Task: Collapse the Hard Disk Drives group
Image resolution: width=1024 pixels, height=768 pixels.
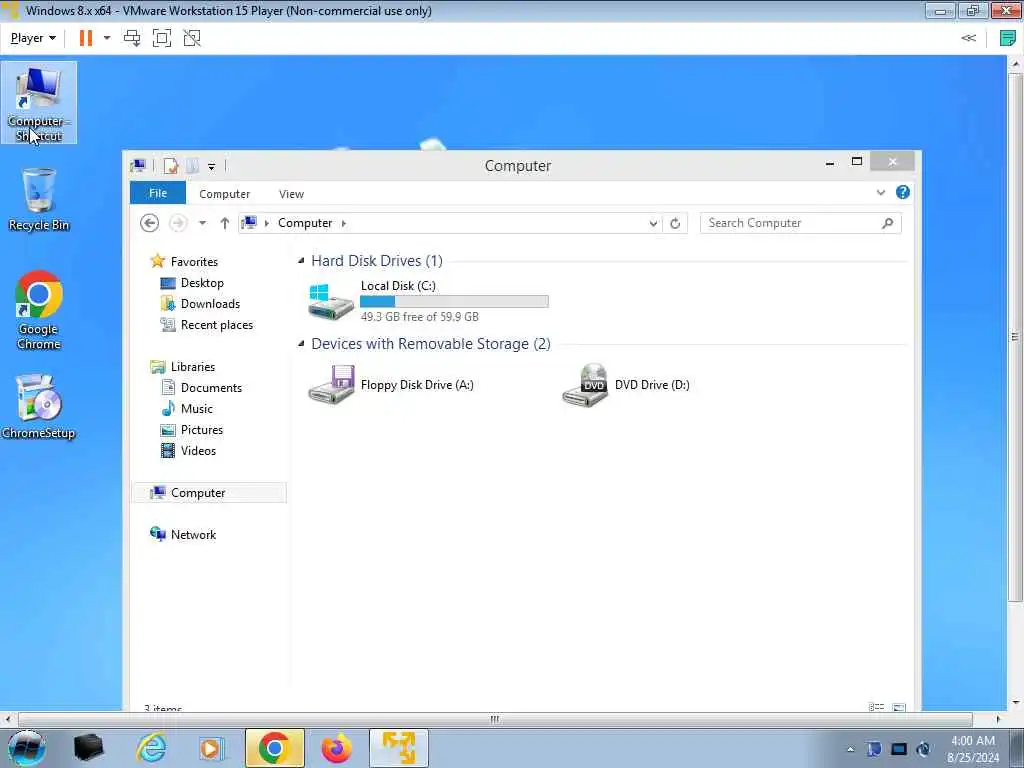Action: pos(301,261)
